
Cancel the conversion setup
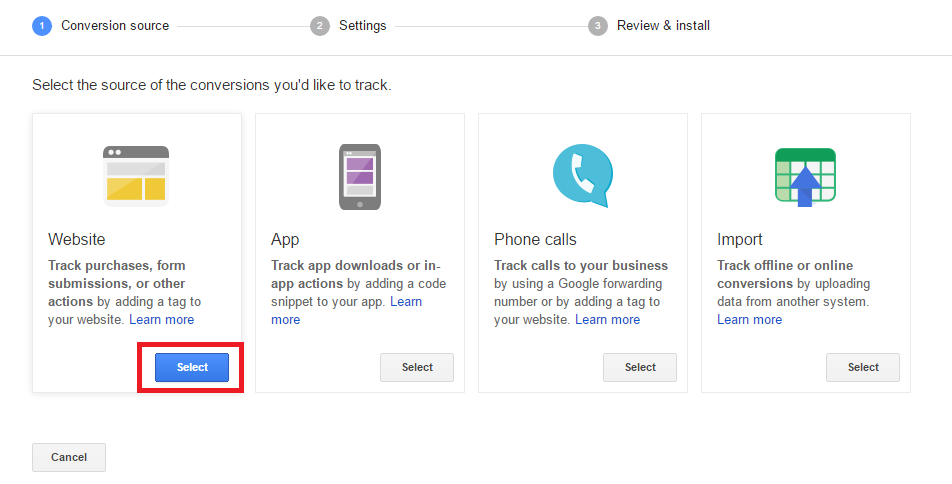(x=69, y=457)
